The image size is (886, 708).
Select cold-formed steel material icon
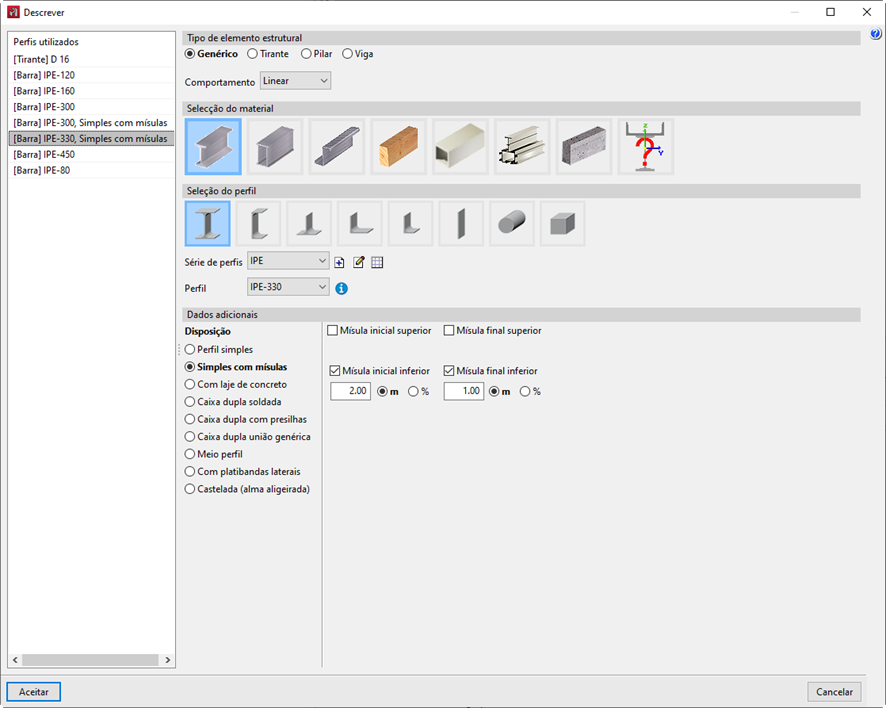[x=337, y=146]
